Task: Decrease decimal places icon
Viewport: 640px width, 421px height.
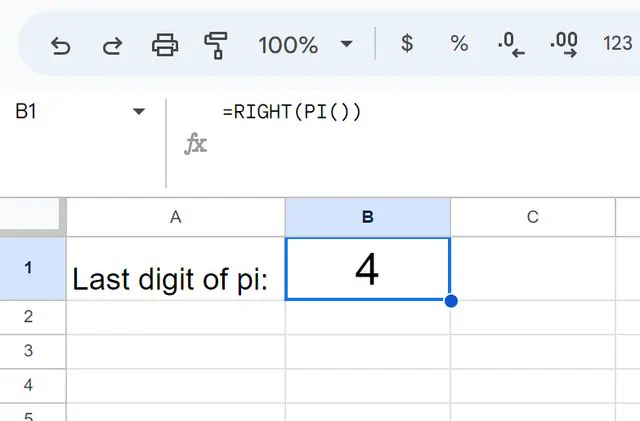Action: (x=511, y=45)
